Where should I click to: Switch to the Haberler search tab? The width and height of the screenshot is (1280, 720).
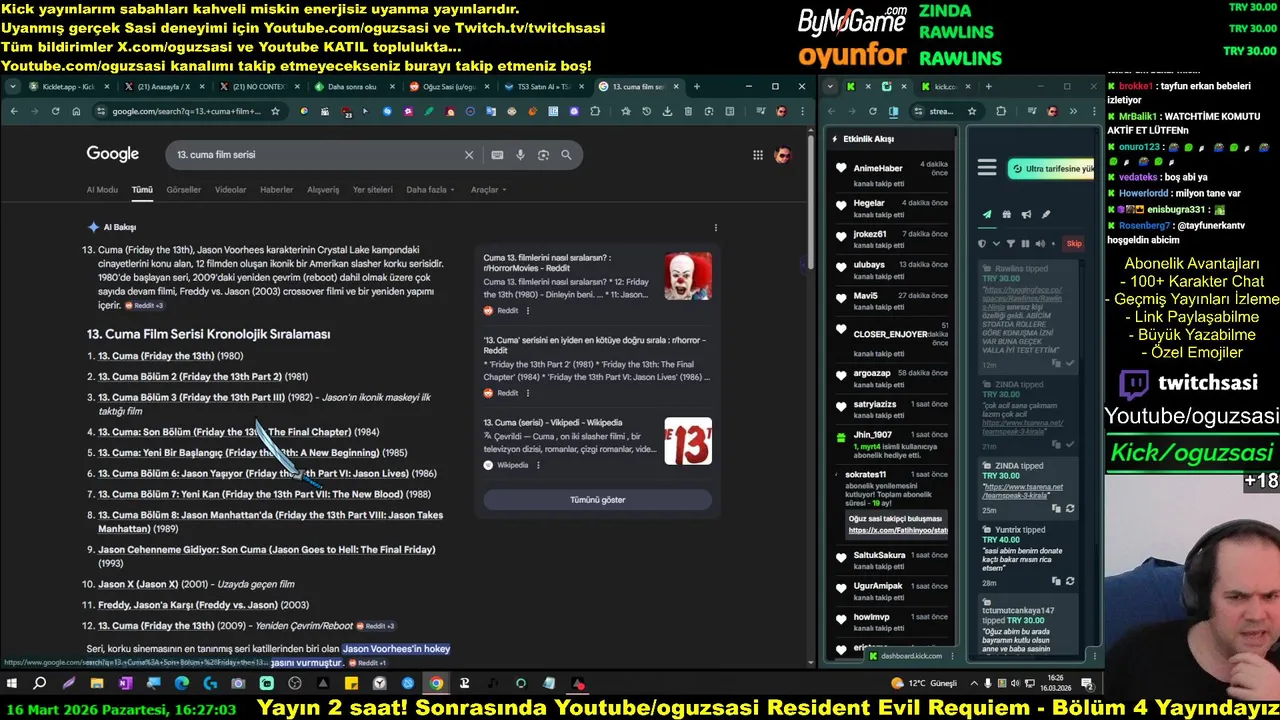[277, 190]
